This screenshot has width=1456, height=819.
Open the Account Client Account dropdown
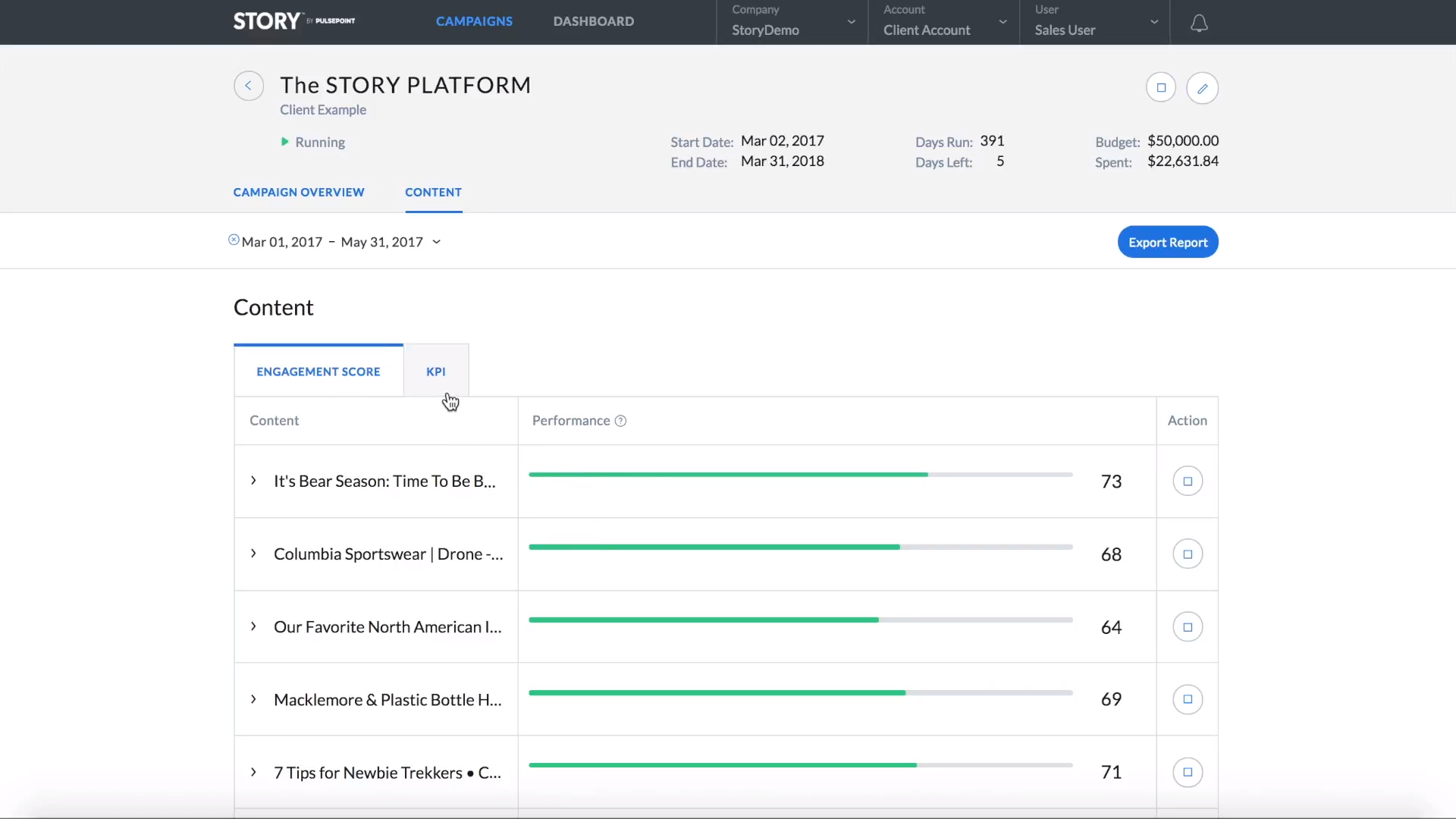[x=944, y=22]
